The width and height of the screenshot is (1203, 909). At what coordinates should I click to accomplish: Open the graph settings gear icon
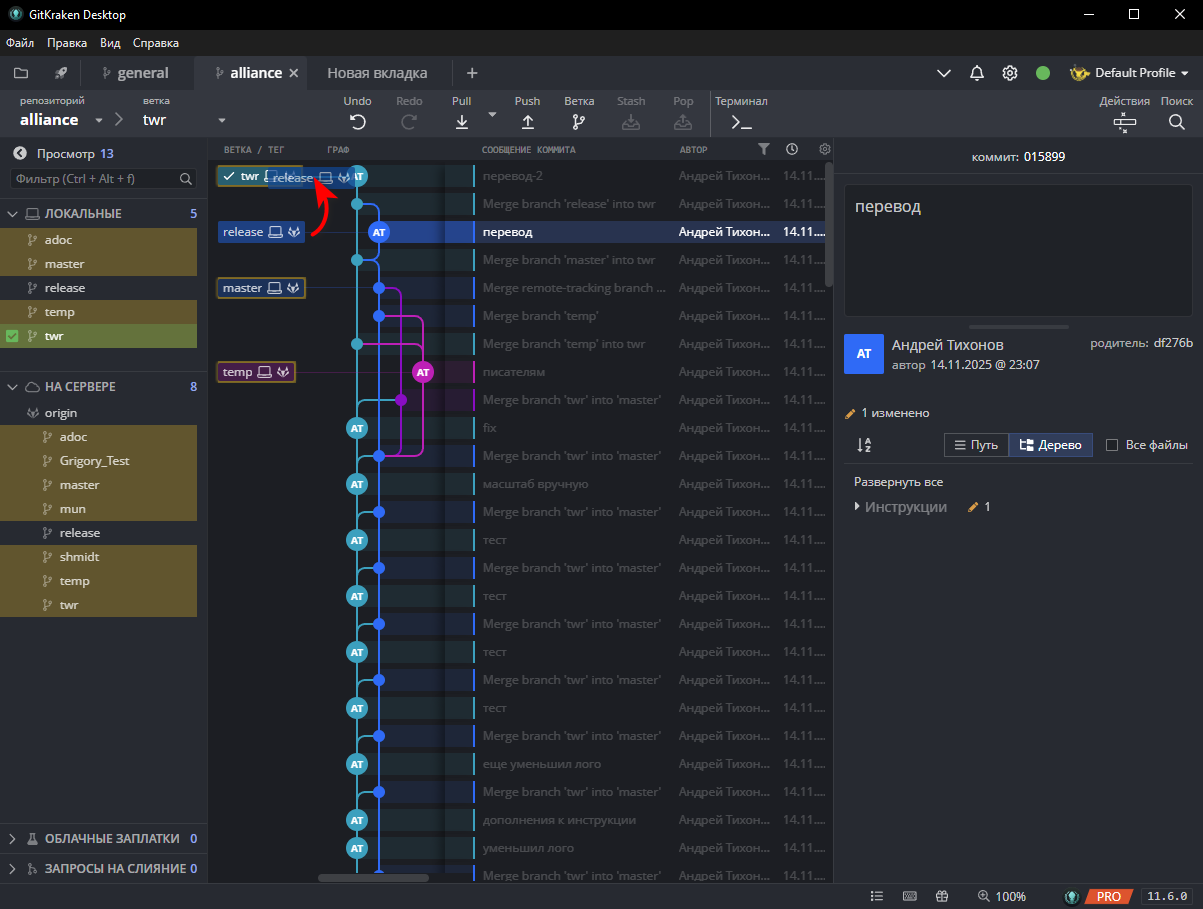coord(824,148)
